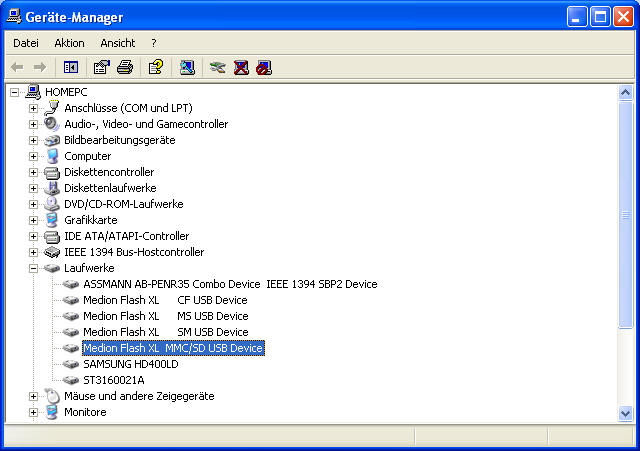Image resolution: width=640 pixels, height=451 pixels.
Task: Click the Back arrow toolbar button
Action: pyautogui.click(x=17, y=67)
